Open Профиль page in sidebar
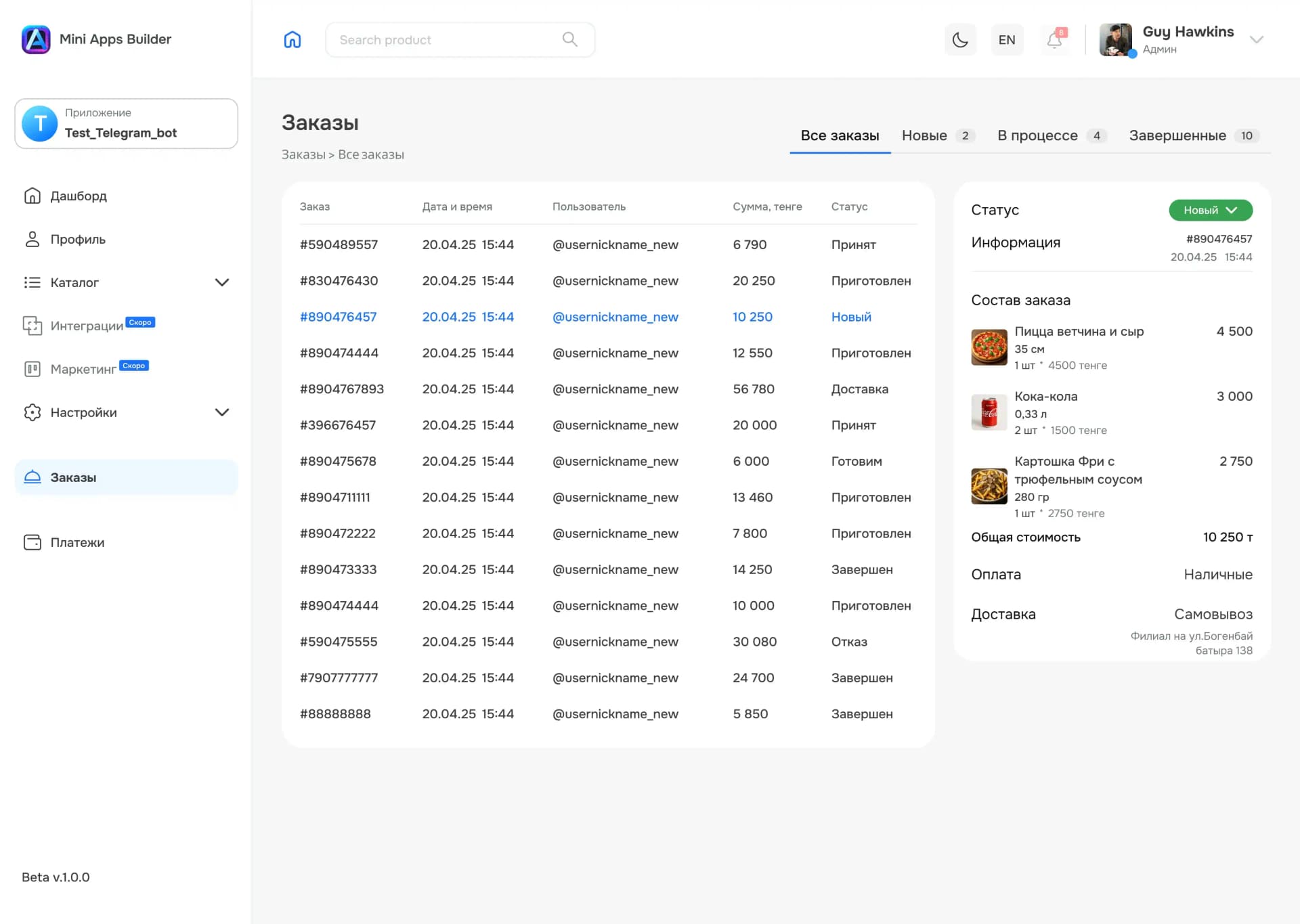This screenshot has width=1300, height=924. (x=77, y=239)
